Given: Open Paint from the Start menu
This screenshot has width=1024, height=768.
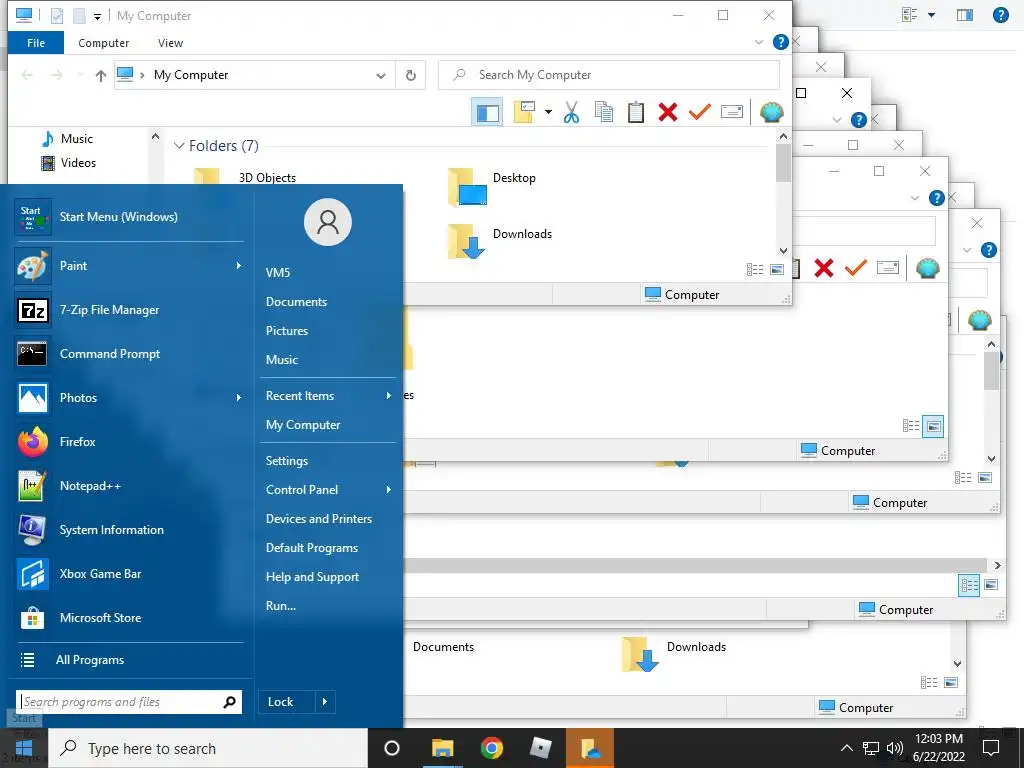Looking at the screenshot, I should click(x=129, y=266).
